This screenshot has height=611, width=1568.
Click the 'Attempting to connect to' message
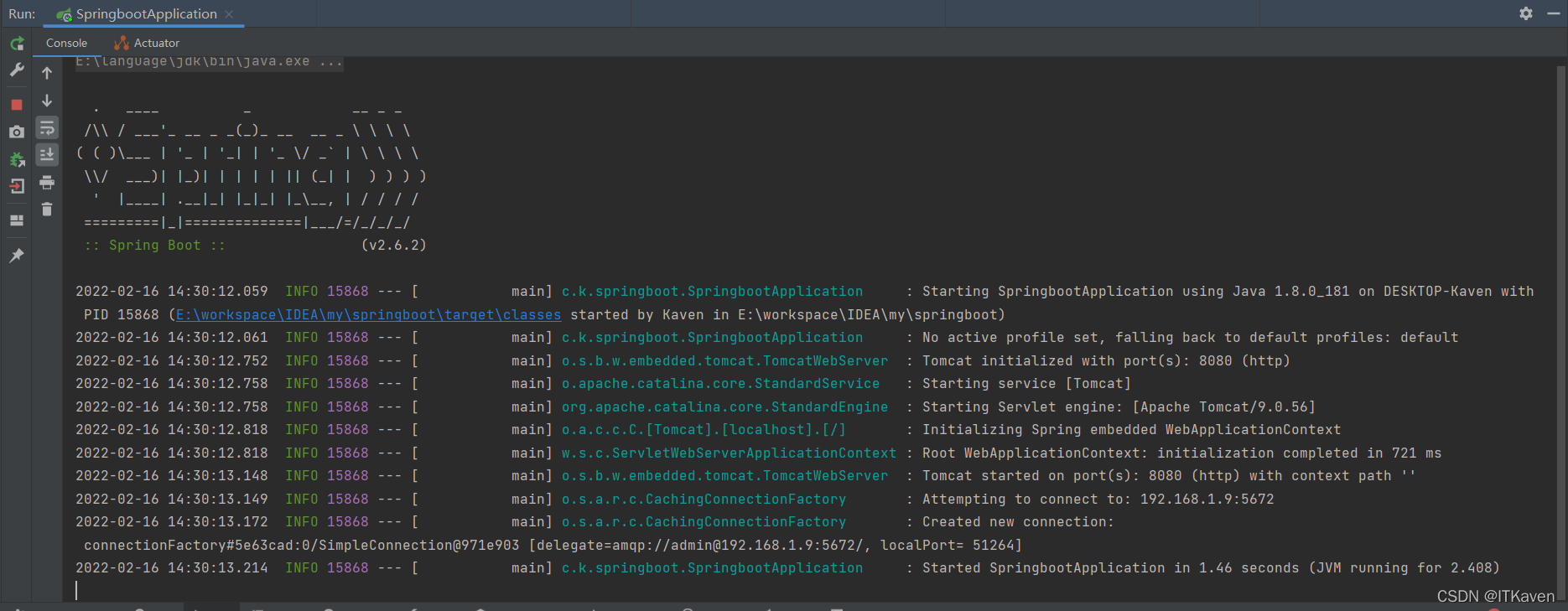(x=1098, y=500)
